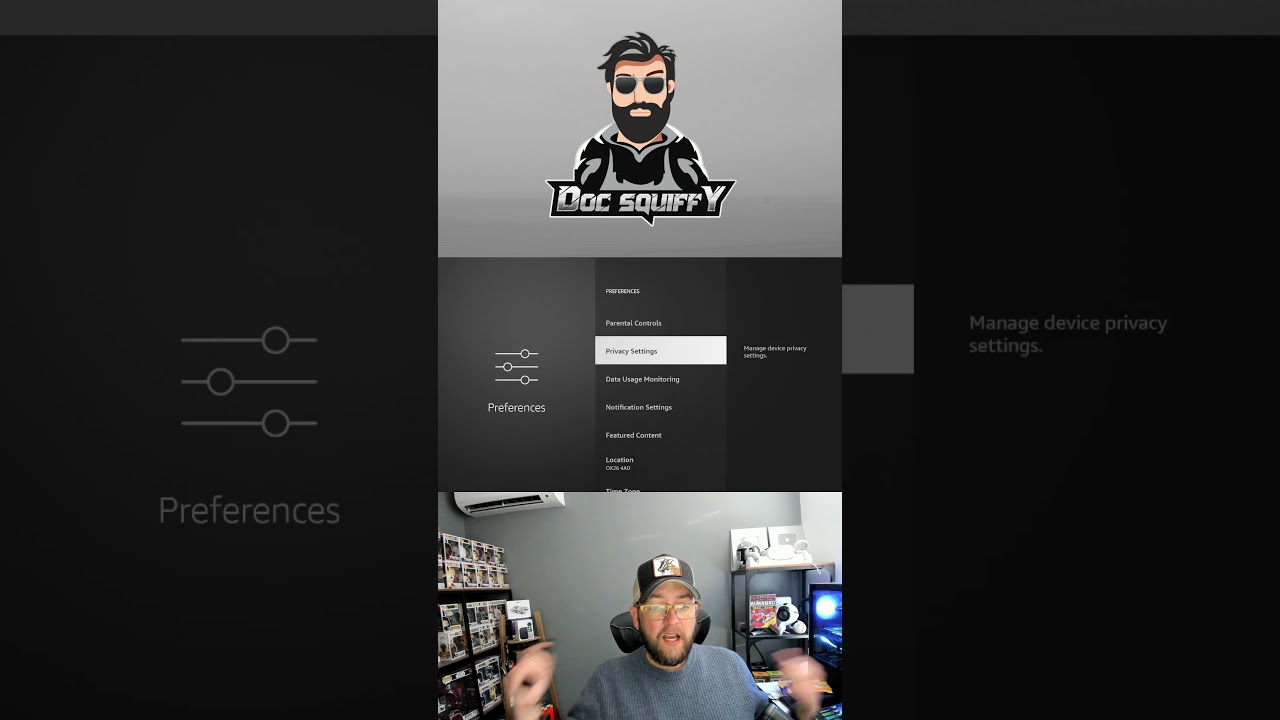Click the large blurred sliders icon in the background
This screenshot has width=1280, height=720.
(x=249, y=382)
